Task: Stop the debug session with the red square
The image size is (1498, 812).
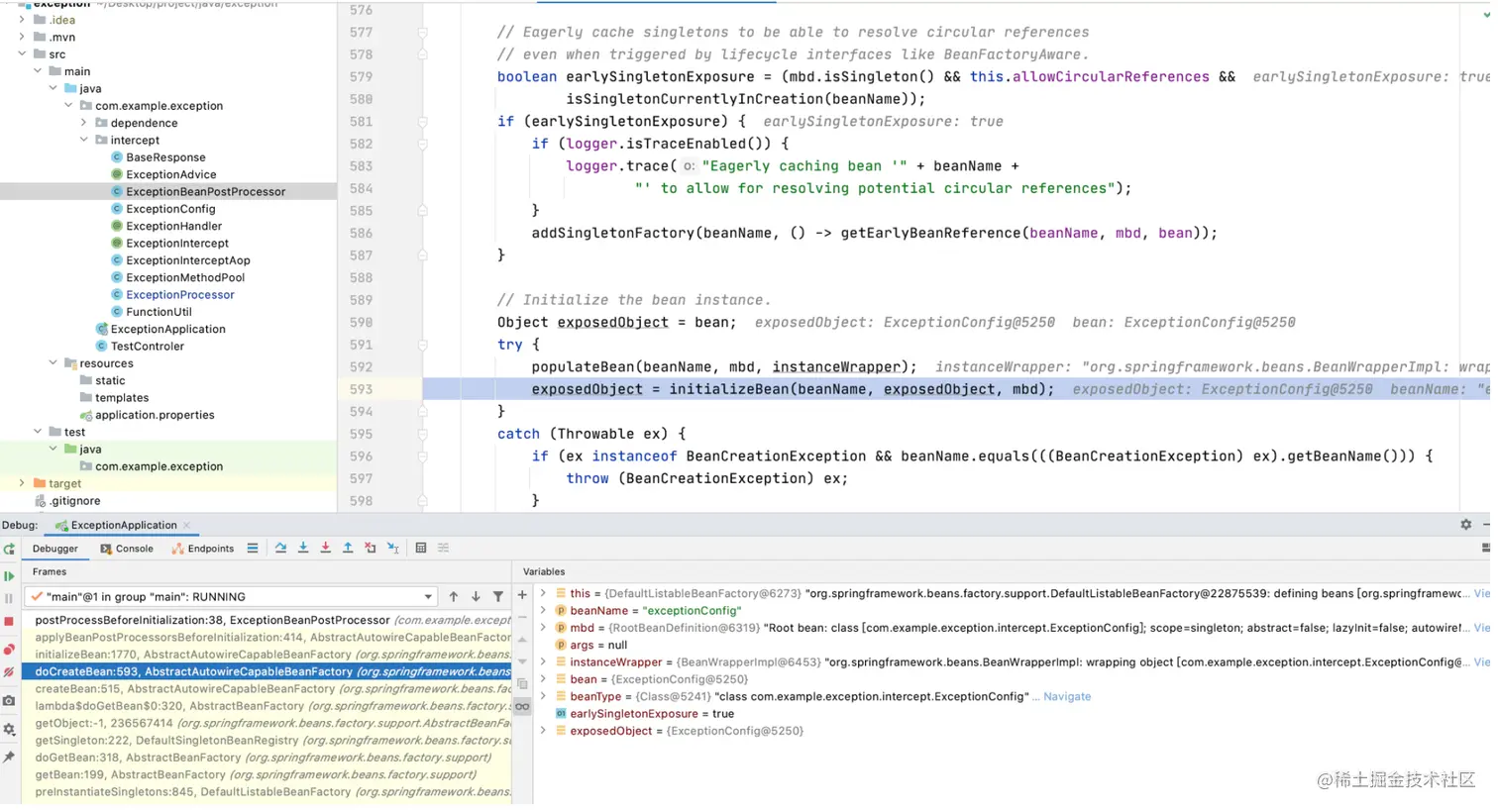Action: (x=9, y=622)
